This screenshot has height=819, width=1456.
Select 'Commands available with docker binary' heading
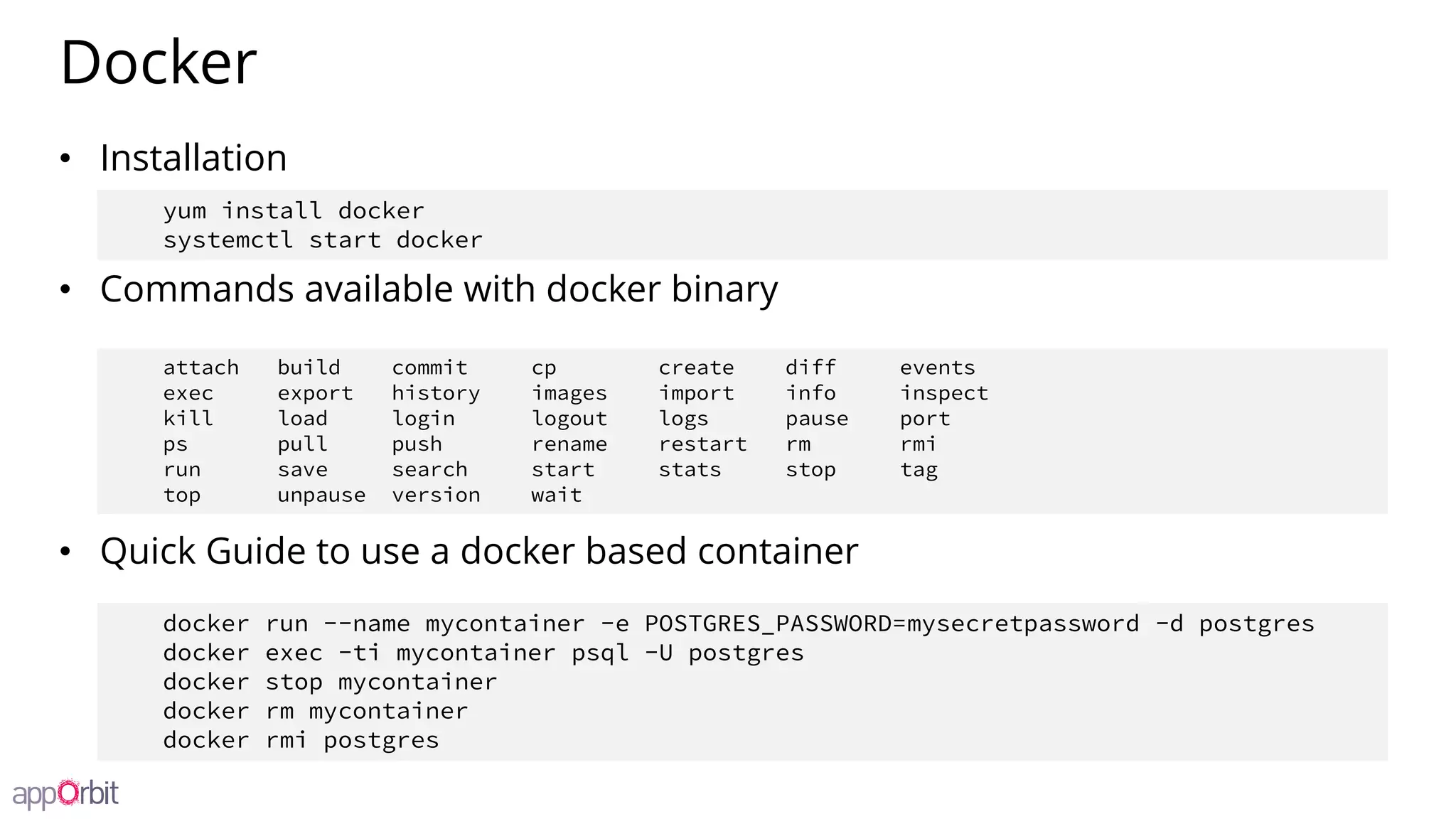click(x=439, y=289)
